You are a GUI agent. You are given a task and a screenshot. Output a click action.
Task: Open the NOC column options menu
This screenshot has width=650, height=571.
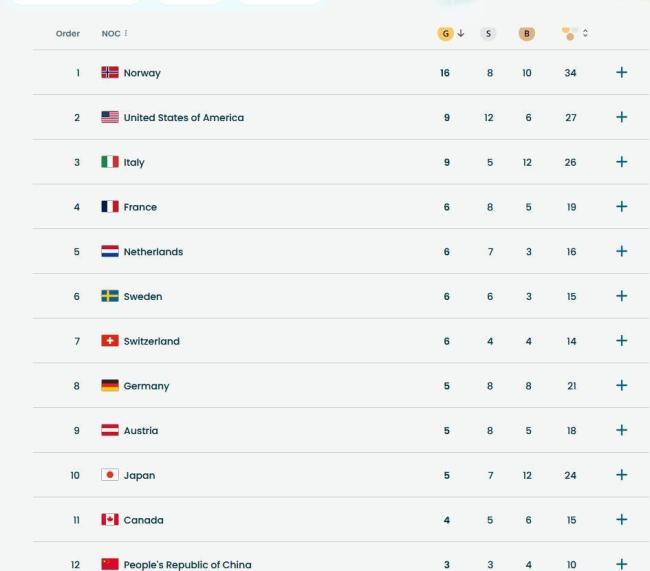coord(126,34)
